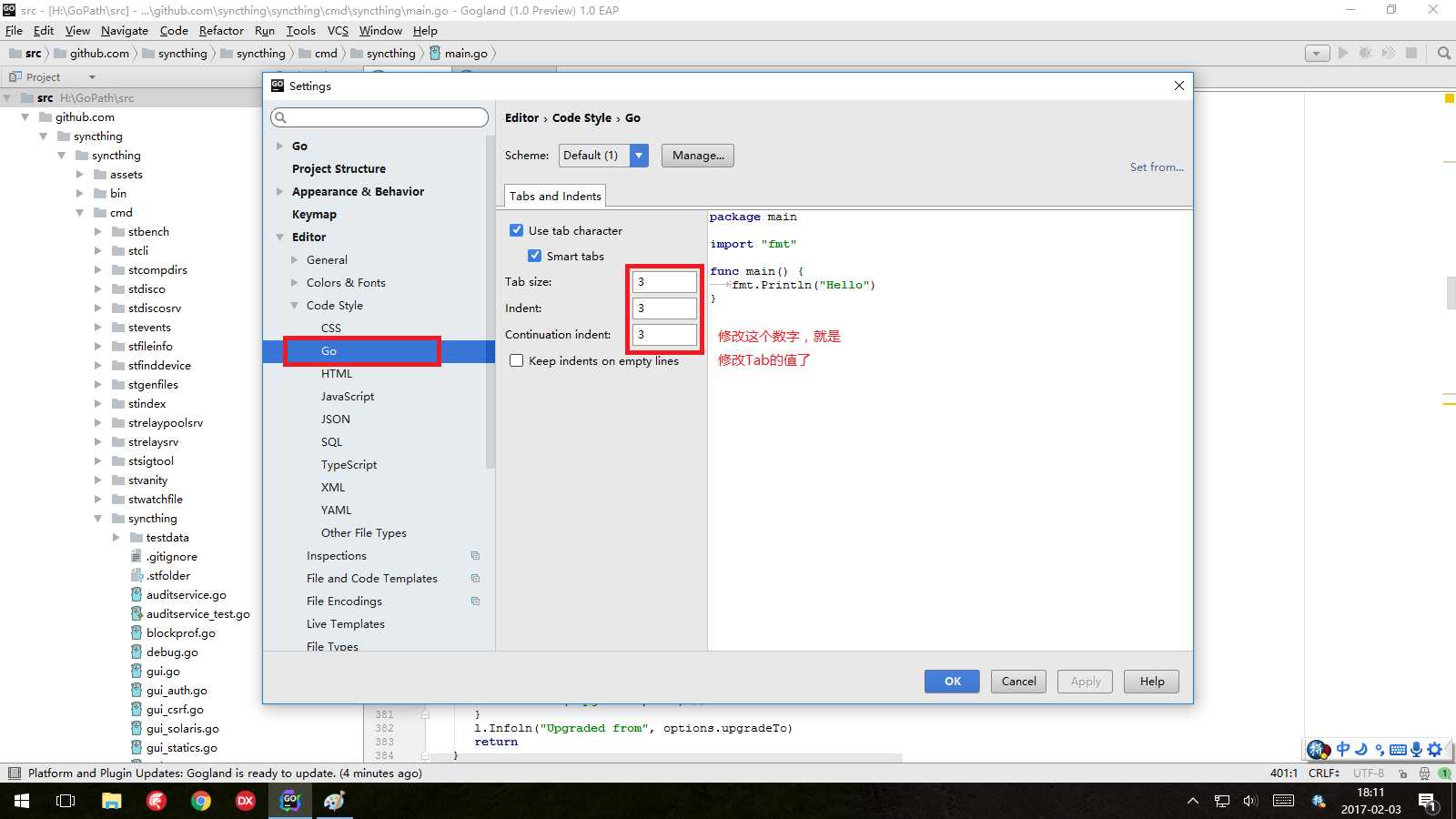Image resolution: width=1456 pixels, height=819 pixels.
Task: Click the Set from... link
Action: point(1157,167)
